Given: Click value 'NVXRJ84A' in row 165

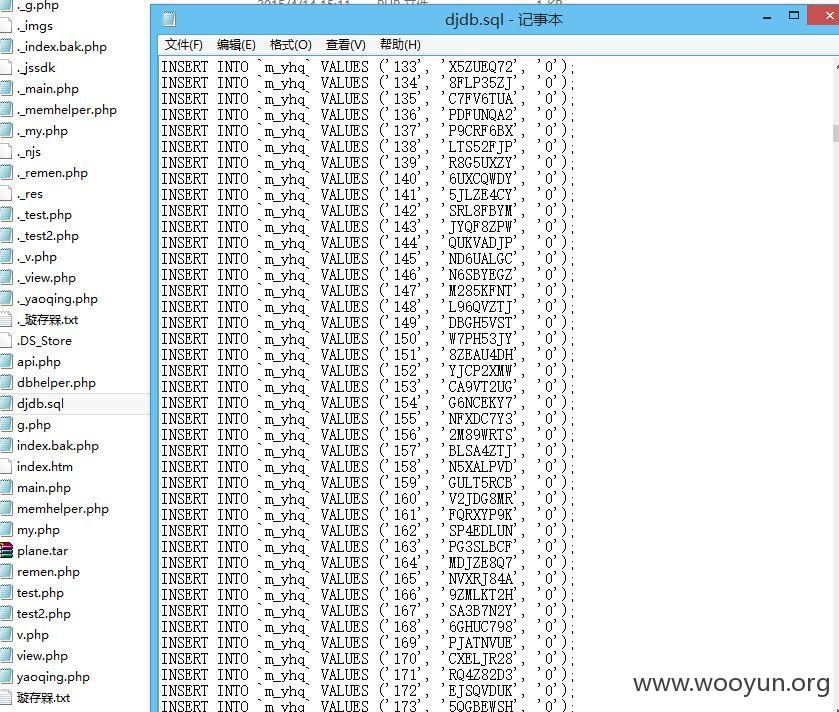Looking at the screenshot, I should tap(481, 579).
